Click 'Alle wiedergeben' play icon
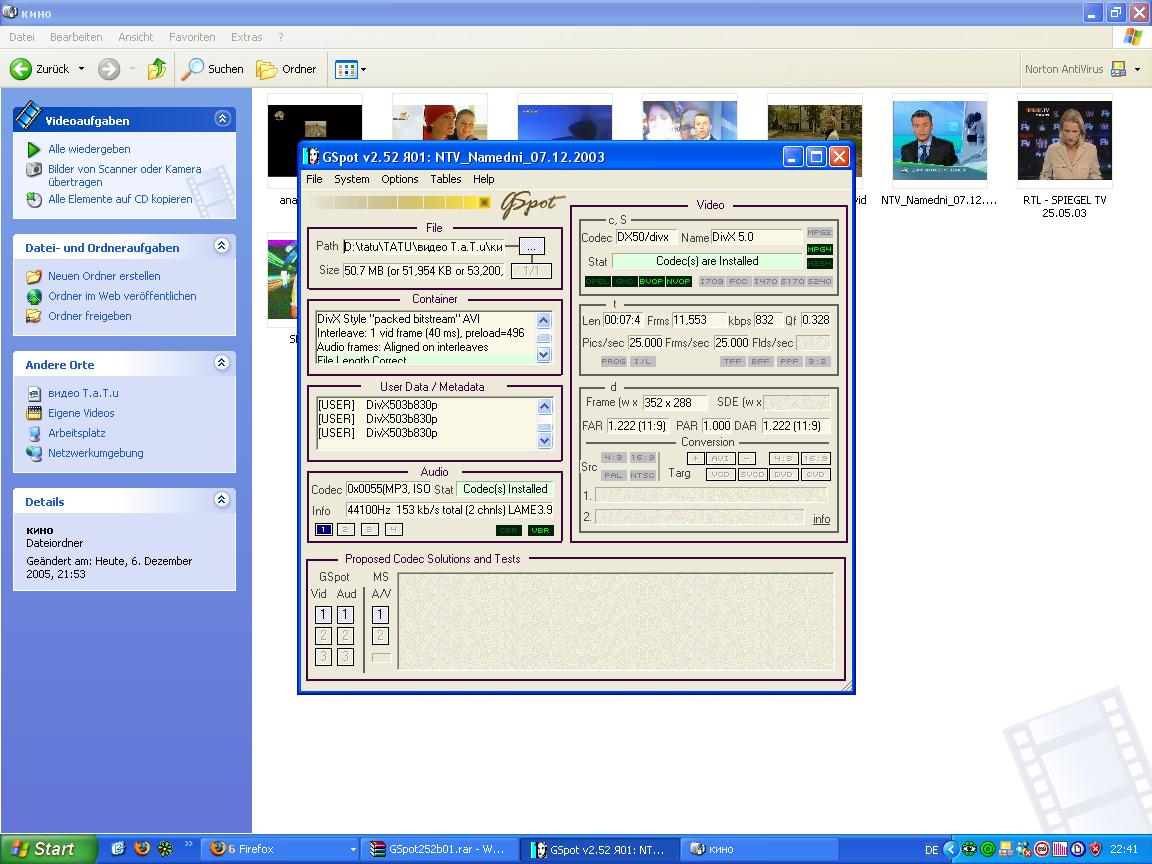The width and height of the screenshot is (1152, 864). click(34, 149)
